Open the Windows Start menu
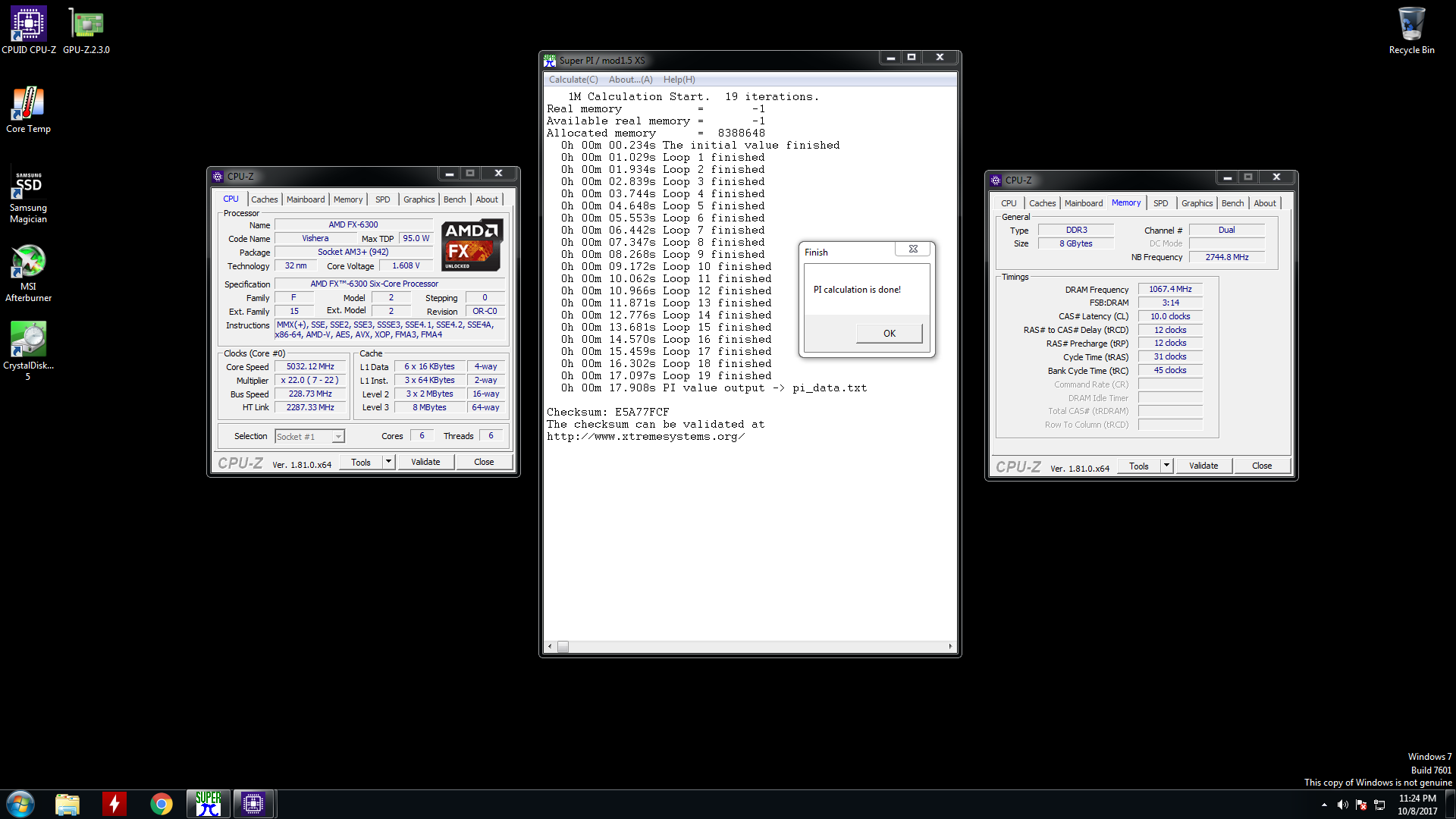 coord(20,804)
